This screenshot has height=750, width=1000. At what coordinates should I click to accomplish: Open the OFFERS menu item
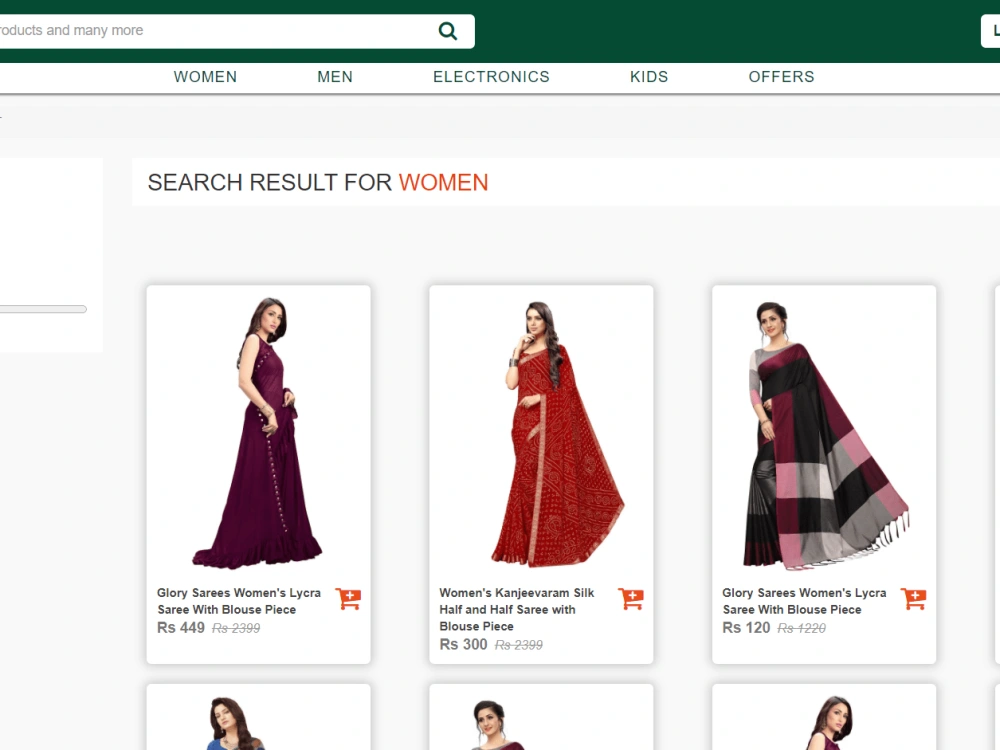click(781, 77)
